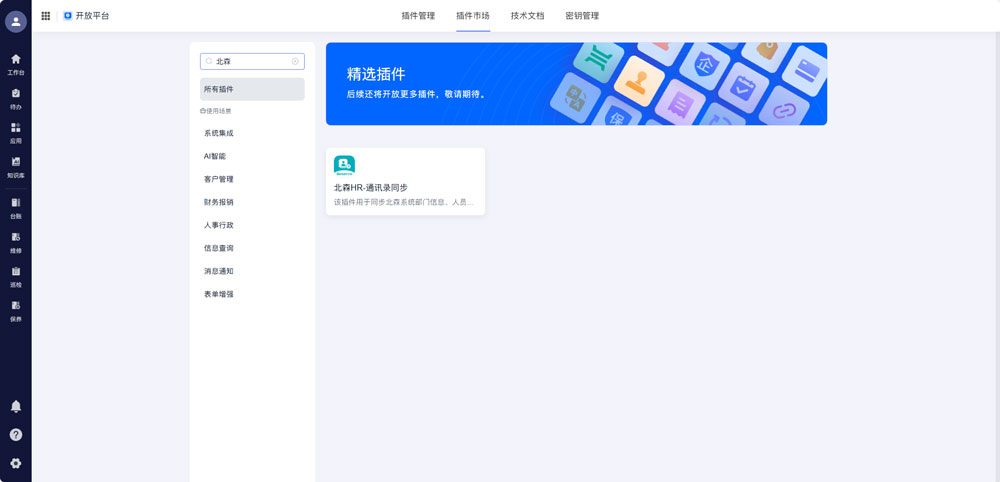Clear the 北森 search text
Screen dimensions: 1000x482
pyautogui.click(x=295, y=61)
